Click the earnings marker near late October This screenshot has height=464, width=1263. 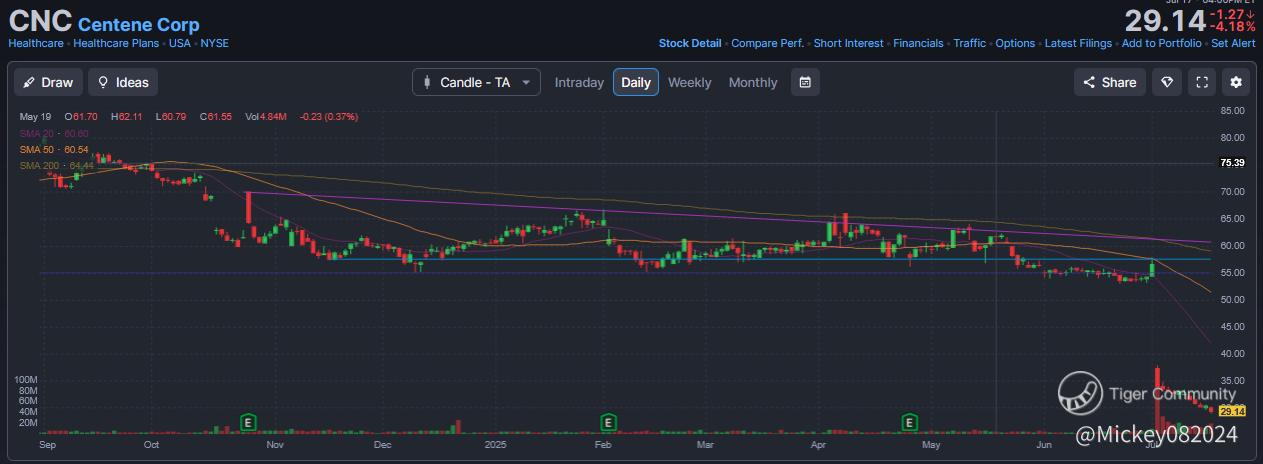pyautogui.click(x=246, y=422)
